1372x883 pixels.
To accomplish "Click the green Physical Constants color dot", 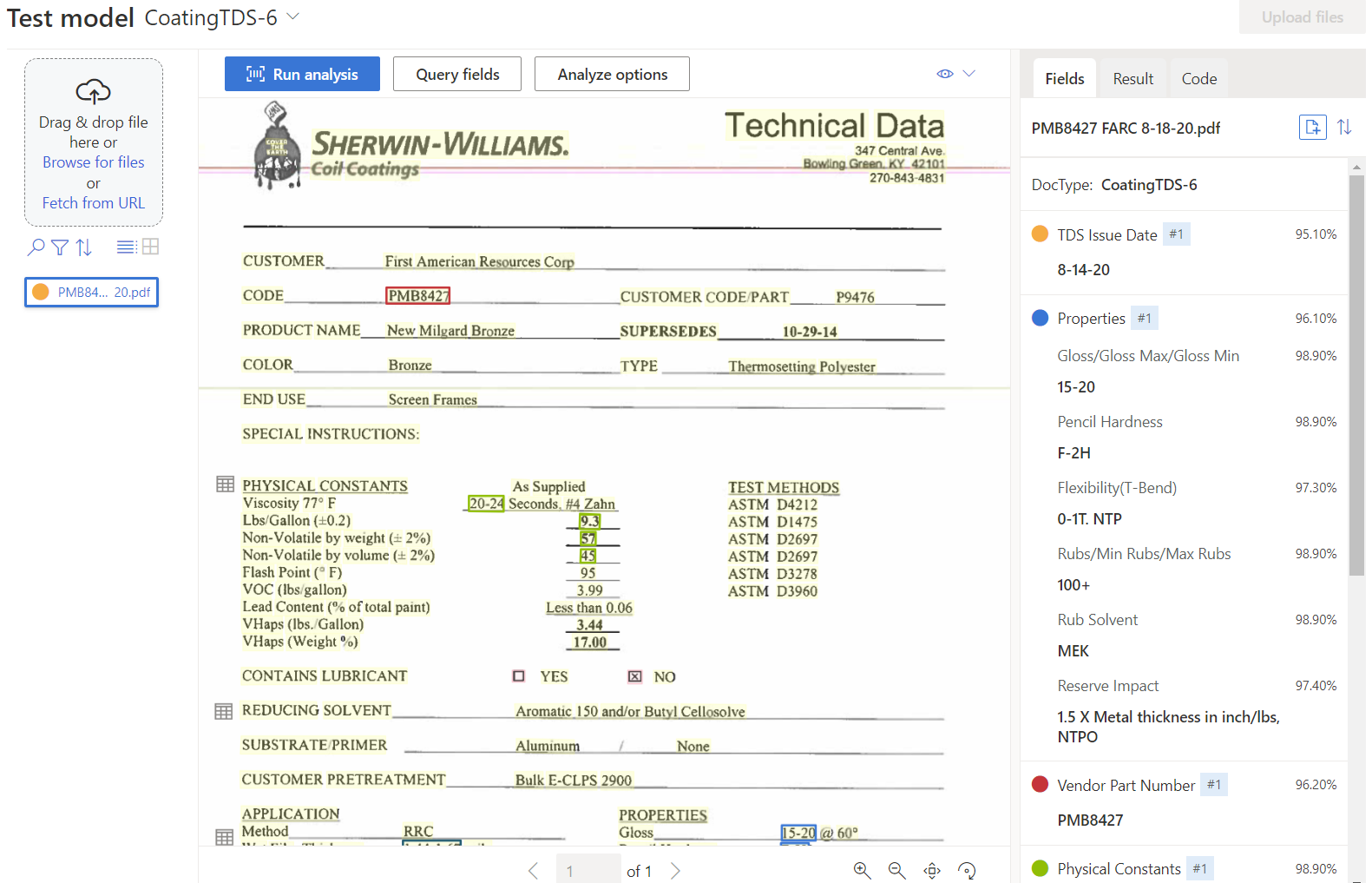I will [x=1040, y=868].
